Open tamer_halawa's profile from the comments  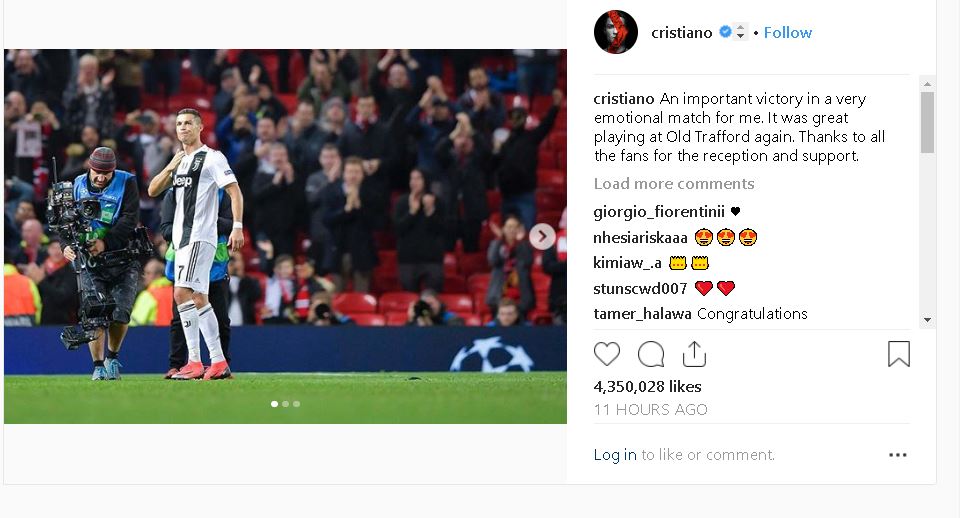tap(642, 313)
